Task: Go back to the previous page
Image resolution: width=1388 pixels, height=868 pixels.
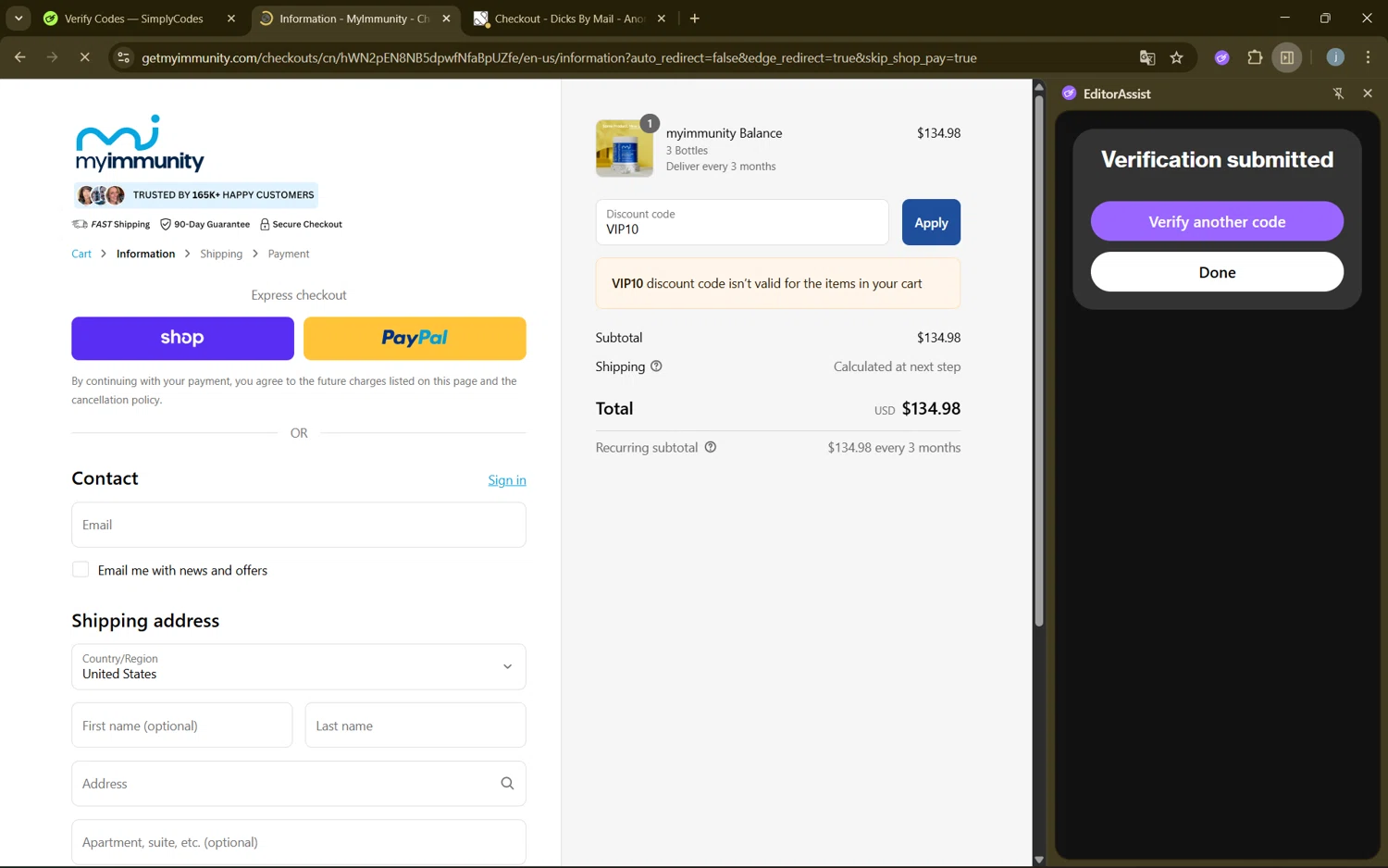Action: [x=19, y=57]
